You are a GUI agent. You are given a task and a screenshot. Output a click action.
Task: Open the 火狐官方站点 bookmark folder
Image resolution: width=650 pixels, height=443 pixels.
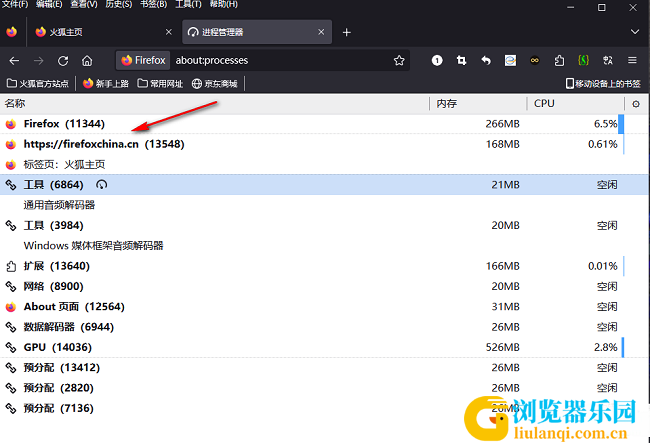point(38,84)
